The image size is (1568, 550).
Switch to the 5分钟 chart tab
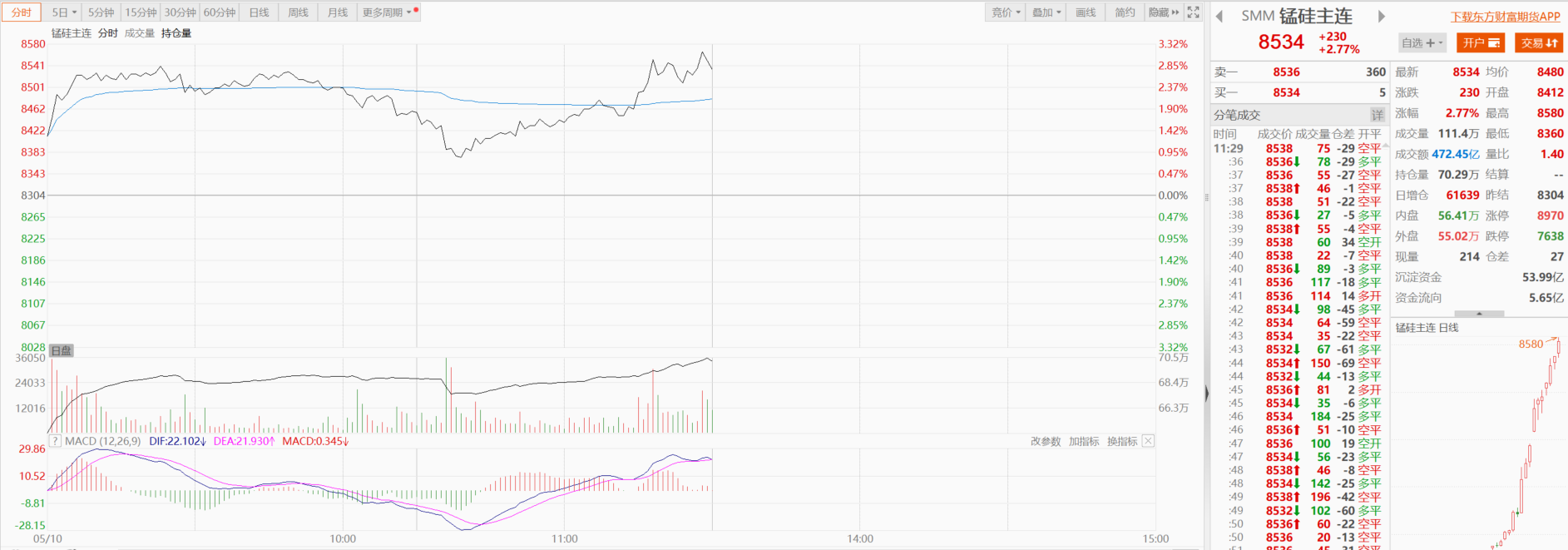tap(101, 12)
